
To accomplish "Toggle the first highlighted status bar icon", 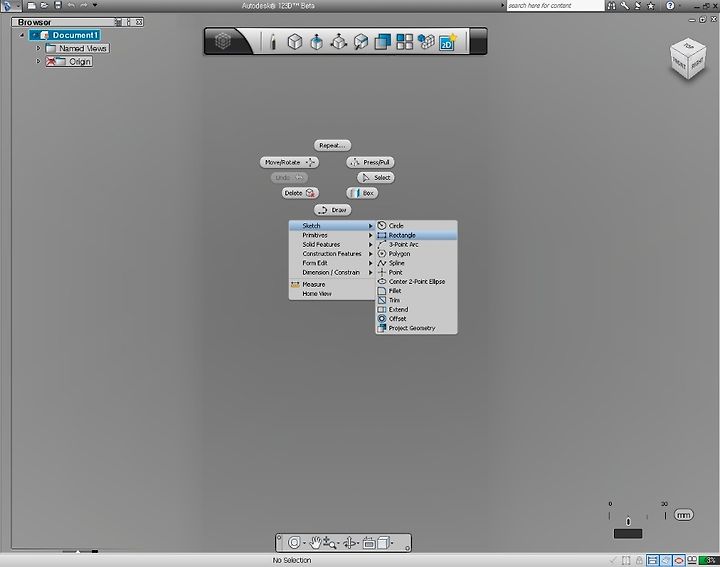I will pyautogui.click(x=652, y=560).
